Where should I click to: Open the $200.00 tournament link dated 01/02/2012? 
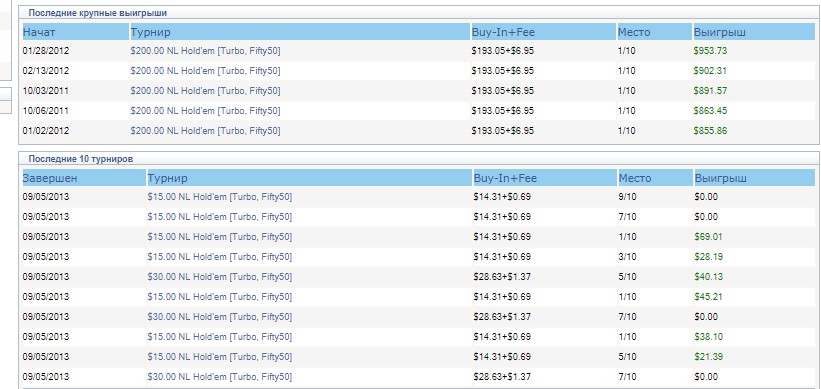[205, 131]
